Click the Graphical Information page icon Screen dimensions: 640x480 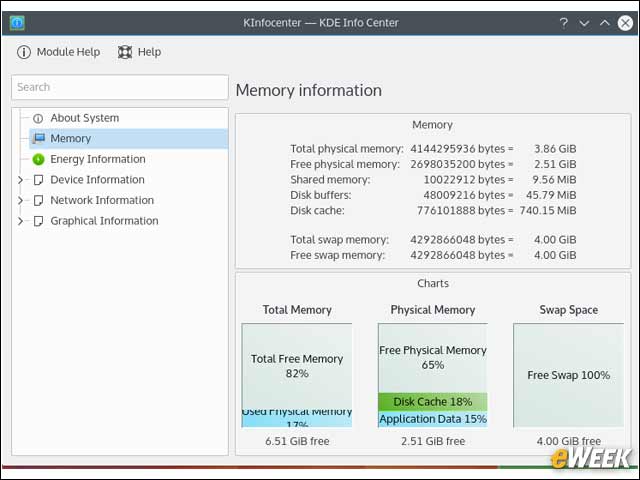tap(38, 221)
